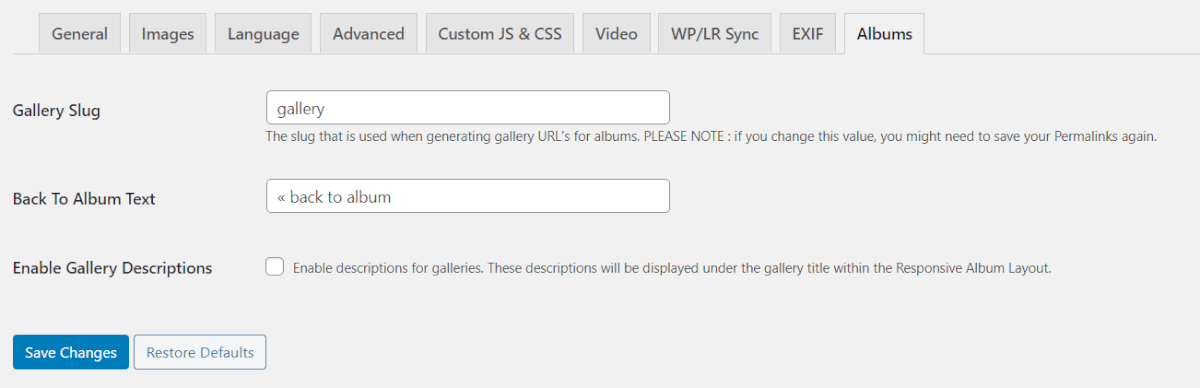The image size is (1200, 388).
Task: Open the Custom JS & CSS tab
Action: (x=499, y=33)
